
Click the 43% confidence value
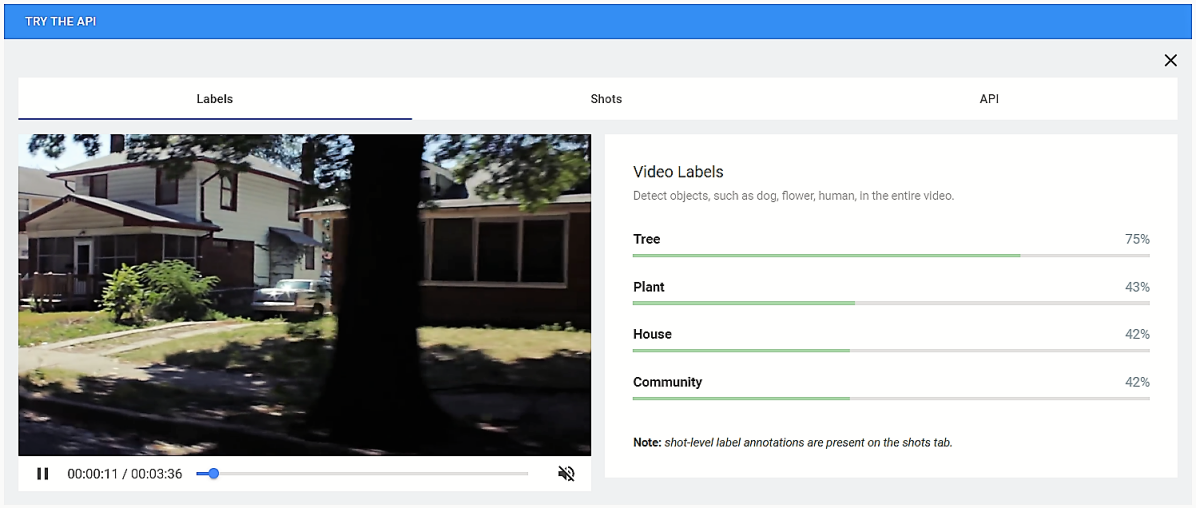point(1137,288)
